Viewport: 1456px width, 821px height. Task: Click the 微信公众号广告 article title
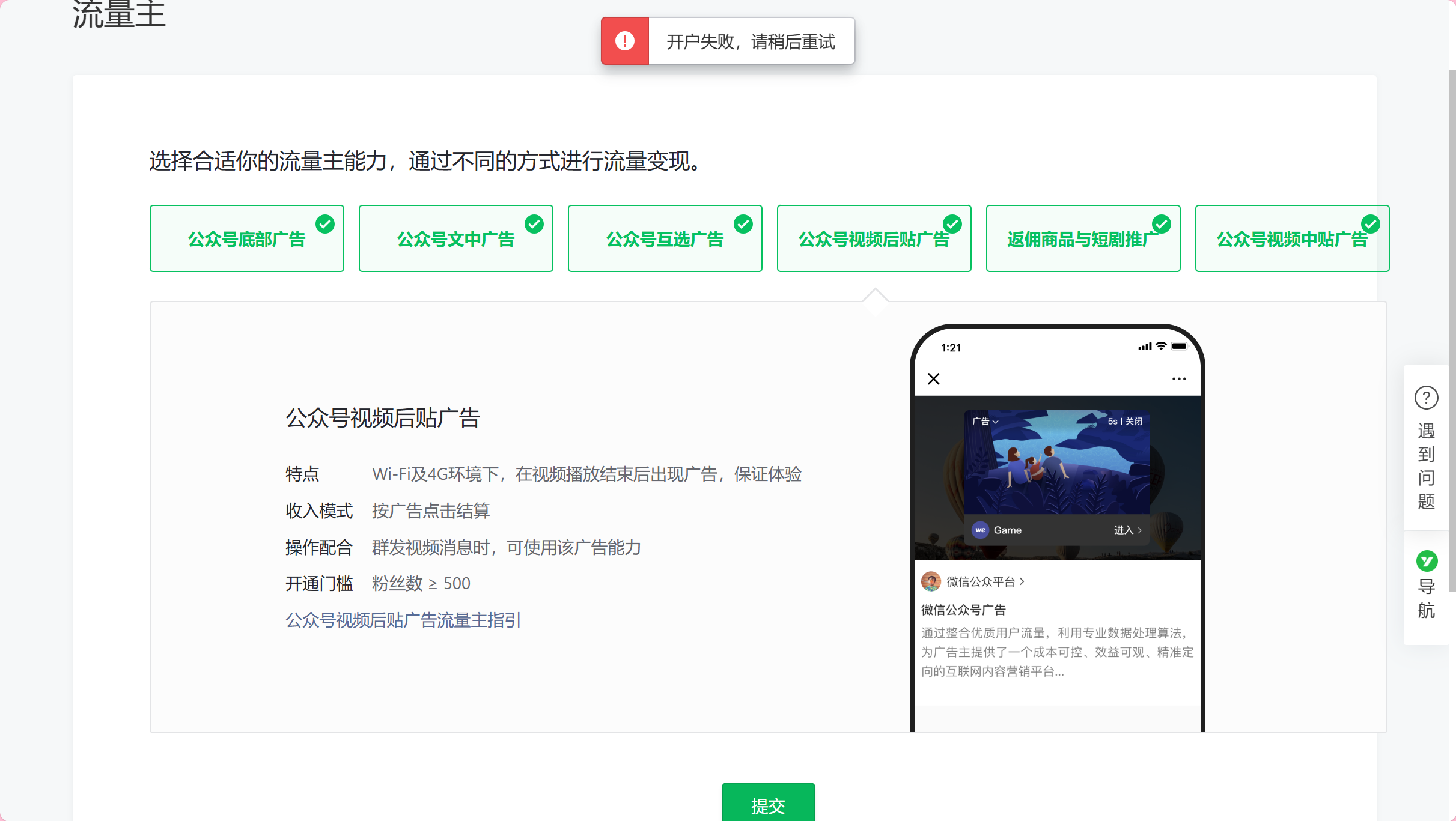click(x=963, y=610)
